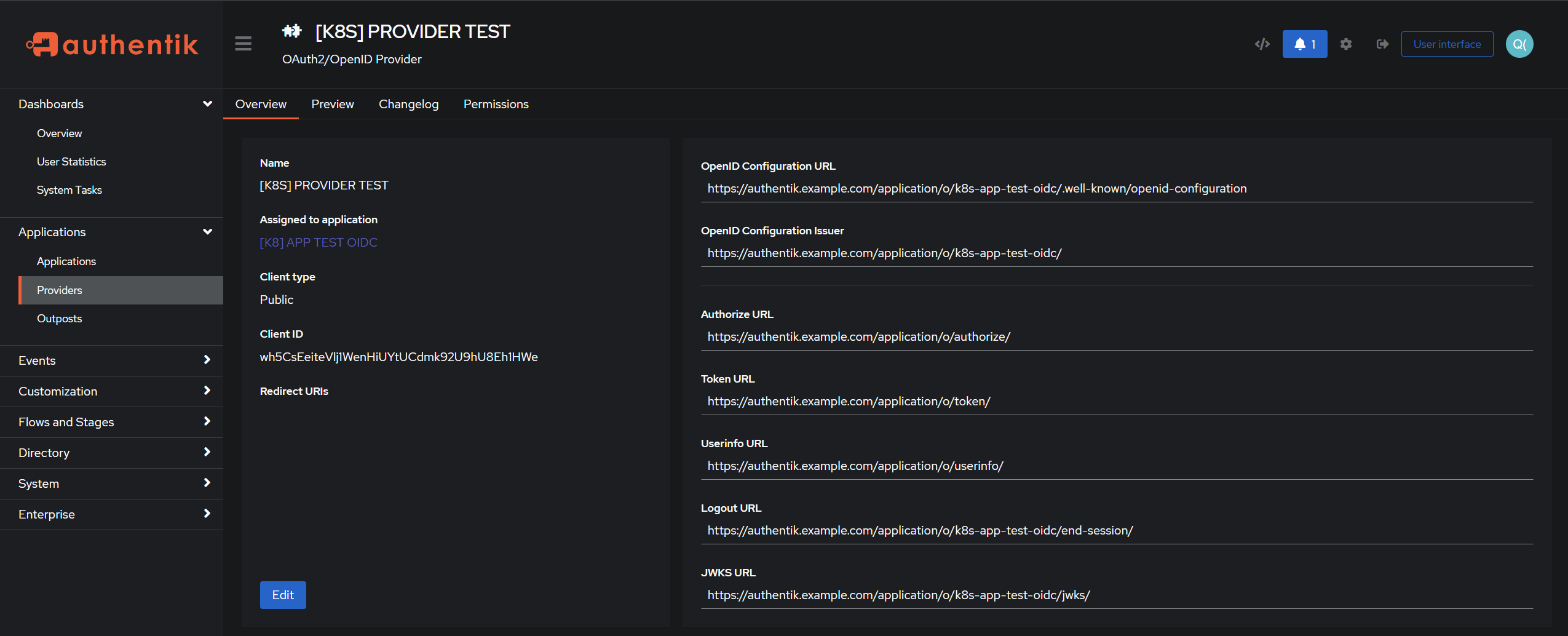The height and width of the screenshot is (636, 1568).
Task: Open the API drawer code icon
Action: click(1262, 44)
